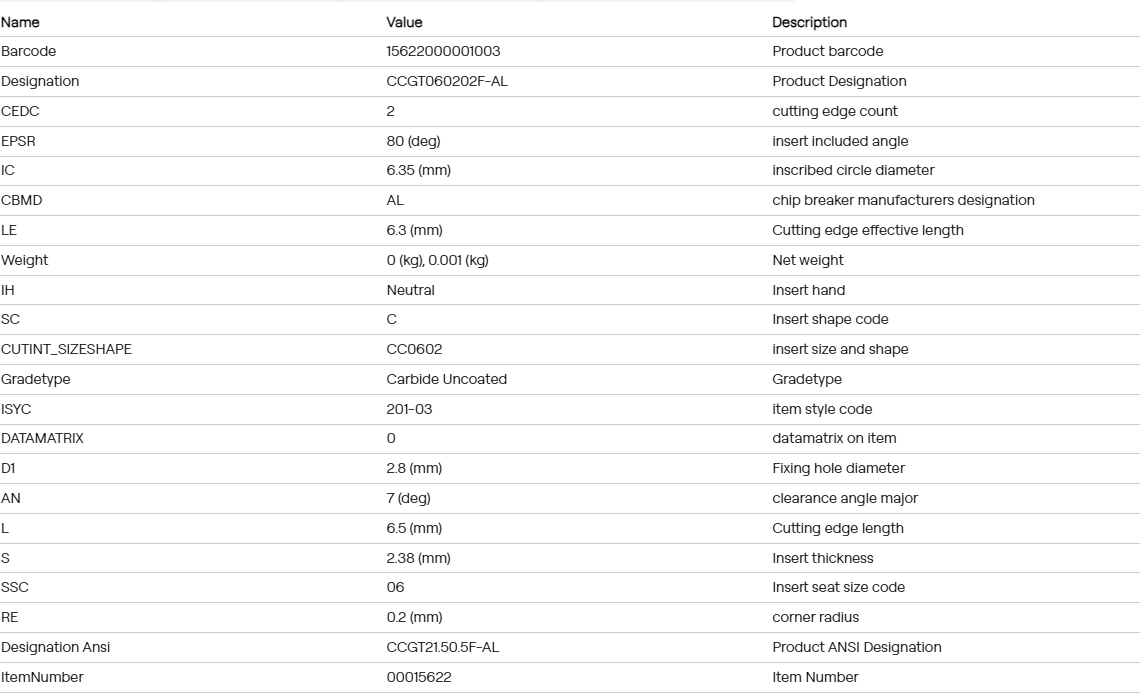Screen dimensions: 1140x695
Task: Click the Value column header
Action: [x=404, y=23]
